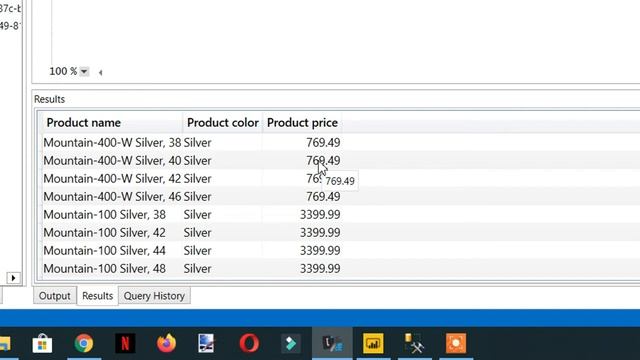Select the cell Mountain-400-W Silver, 40
Screen dimensions: 640x360
coord(112,160)
